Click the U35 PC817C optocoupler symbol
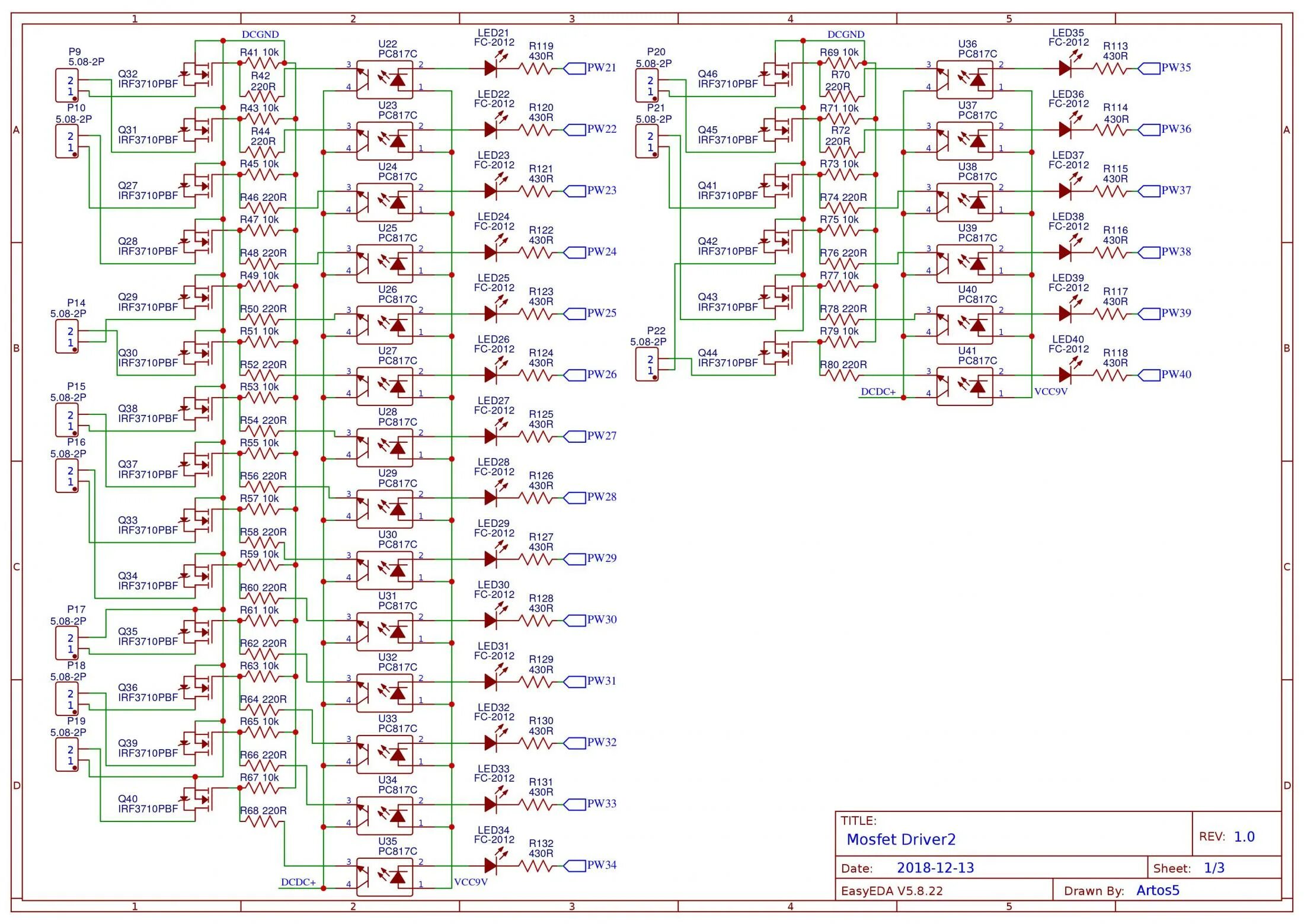 (x=385, y=877)
